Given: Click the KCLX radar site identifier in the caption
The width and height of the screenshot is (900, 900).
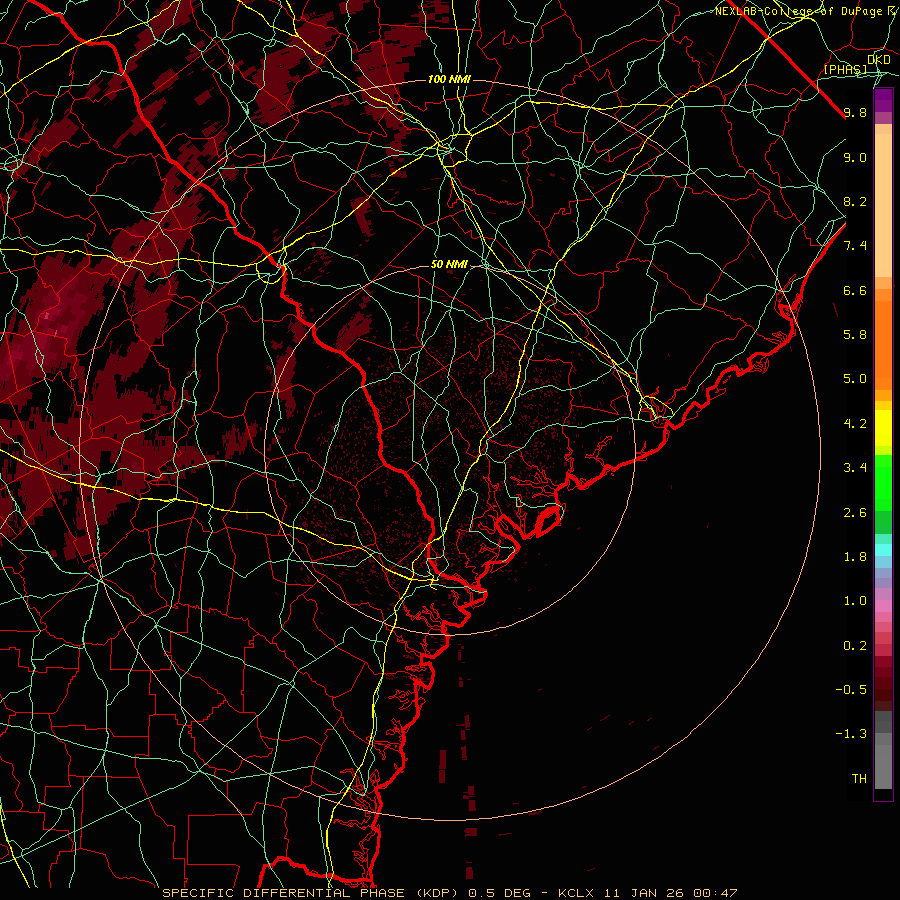Looking at the screenshot, I should click(576, 893).
